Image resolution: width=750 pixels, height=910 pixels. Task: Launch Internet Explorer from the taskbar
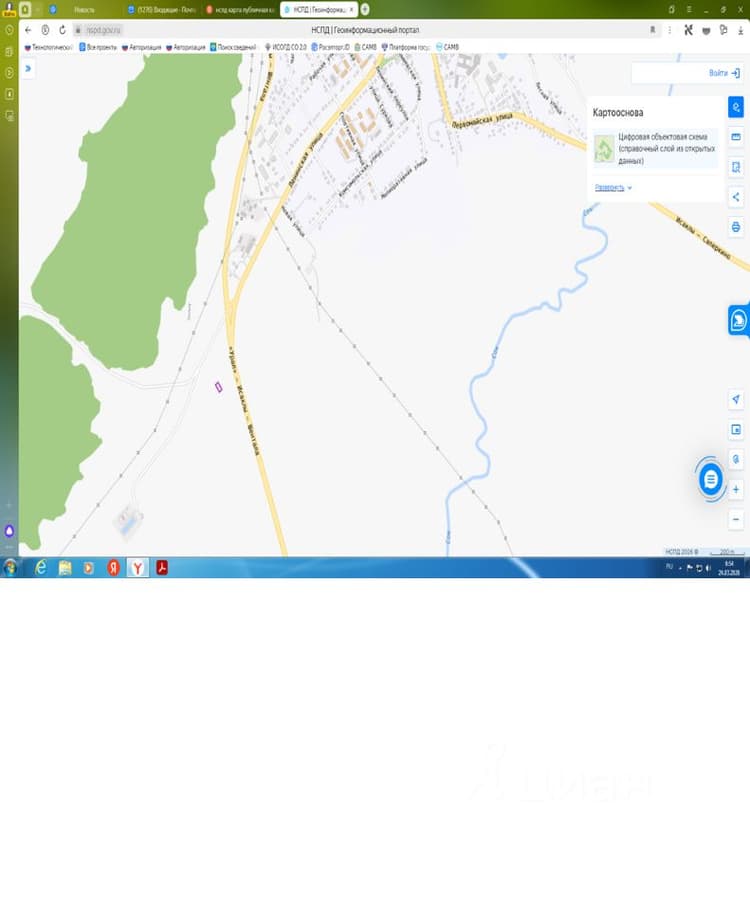click(x=40, y=568)
